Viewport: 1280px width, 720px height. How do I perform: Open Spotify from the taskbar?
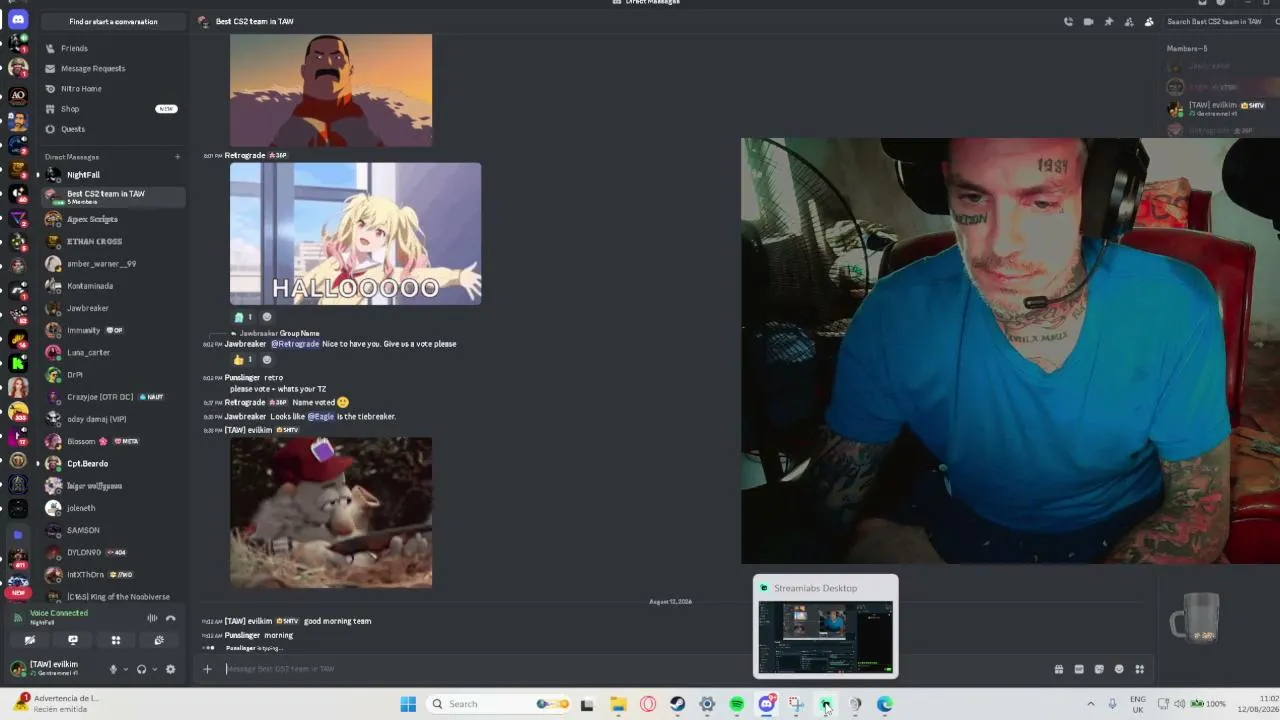[737, 704]
